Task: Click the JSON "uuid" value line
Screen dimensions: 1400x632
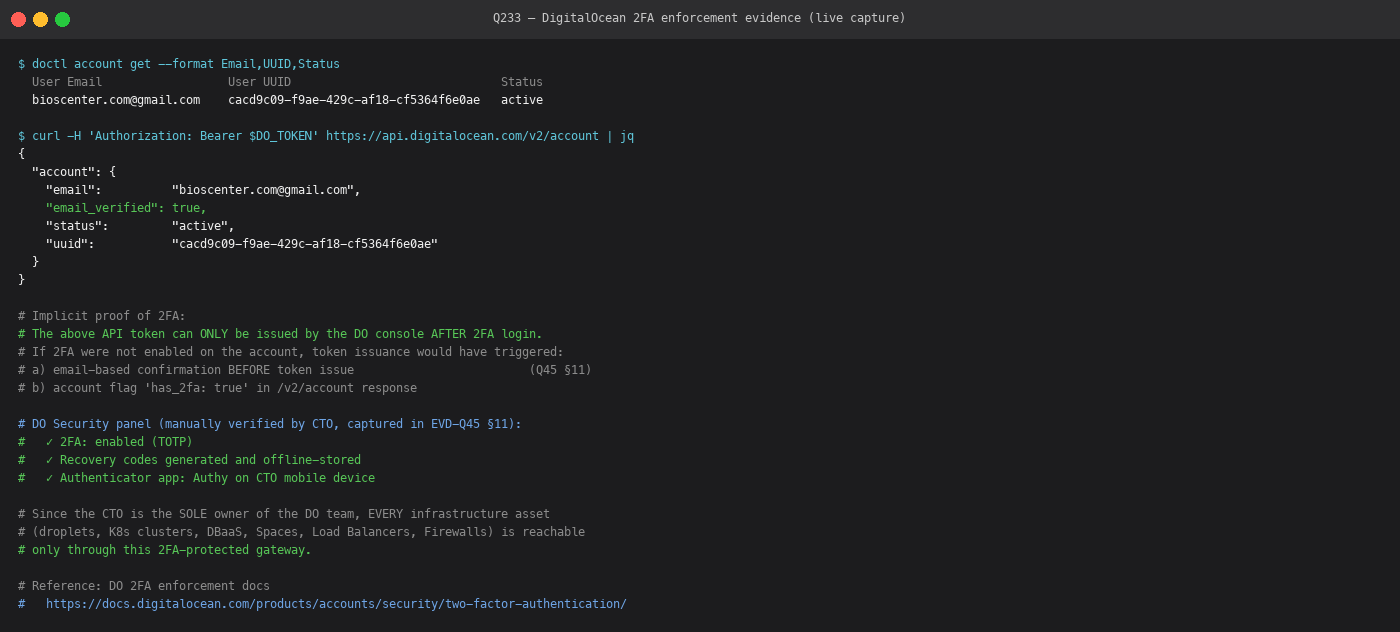Action: [x=242, y=244]
